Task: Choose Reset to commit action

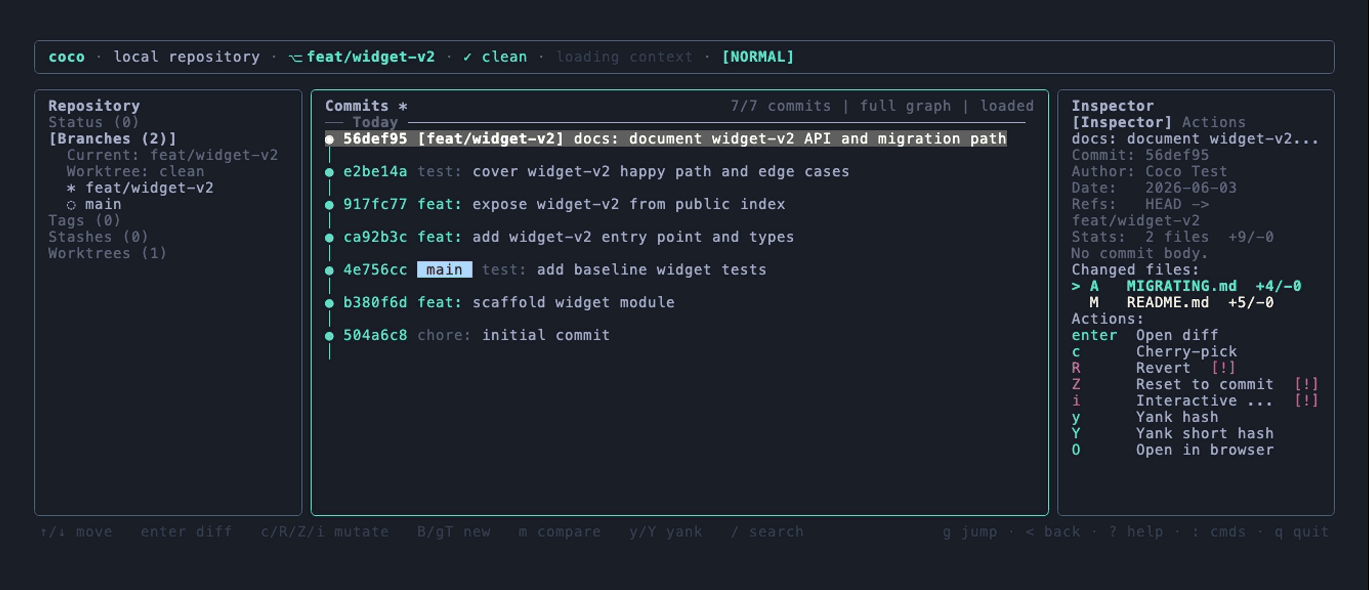Action: 1195,384
